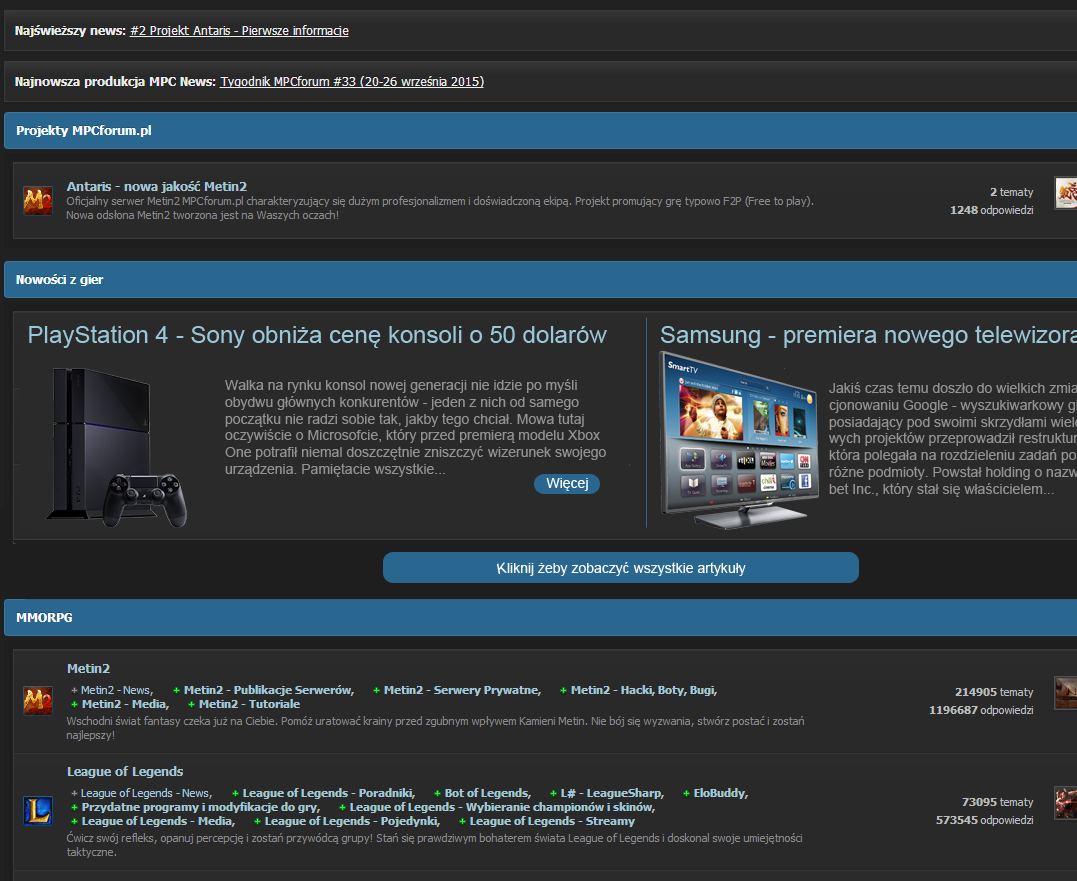The image size is (1077, 881).
Task: Open the EloBuddy subforum
Action: tap(721, 793)
